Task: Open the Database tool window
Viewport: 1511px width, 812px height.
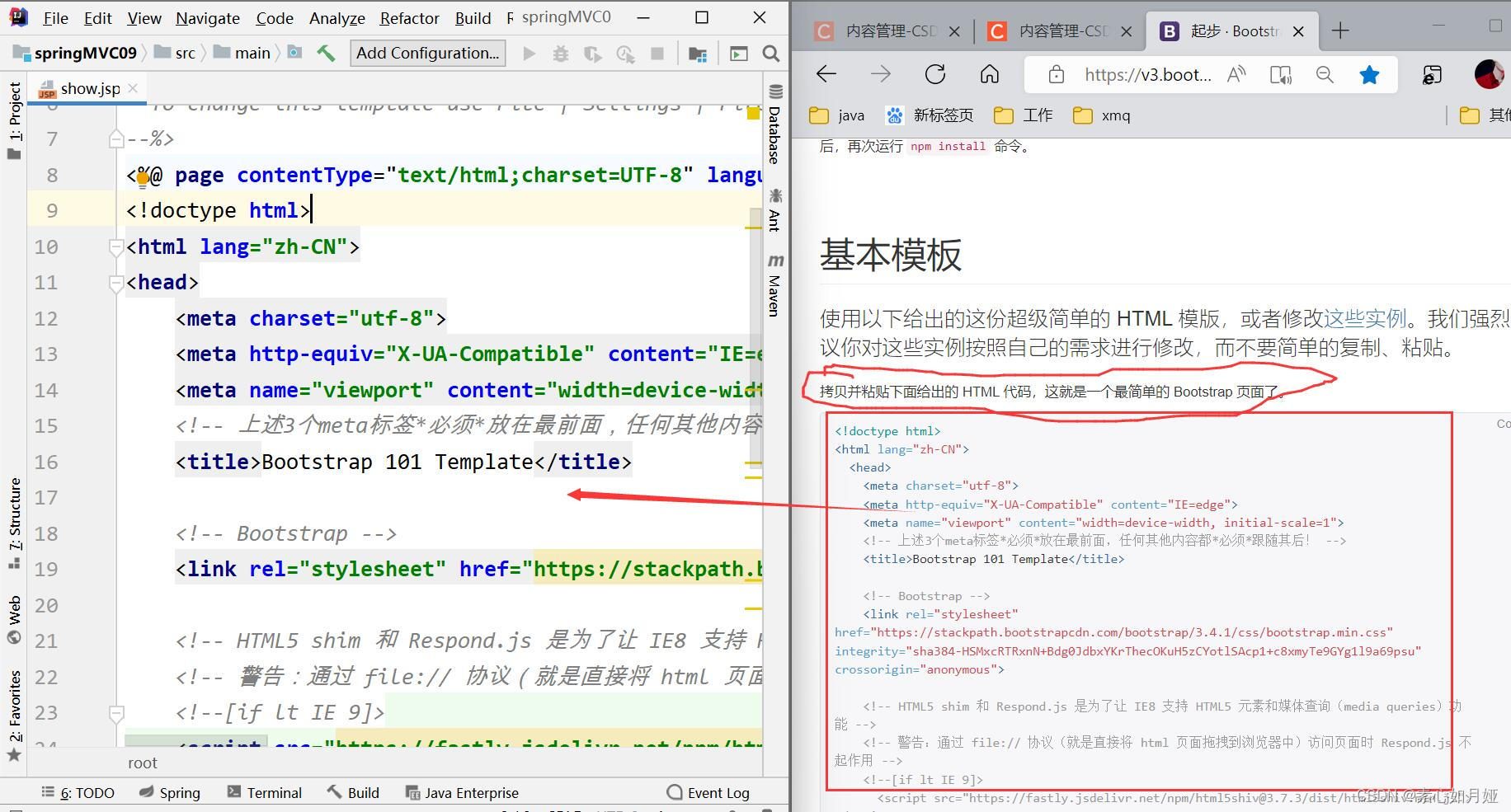Action: pyautogui.click(x=775, y=124)
